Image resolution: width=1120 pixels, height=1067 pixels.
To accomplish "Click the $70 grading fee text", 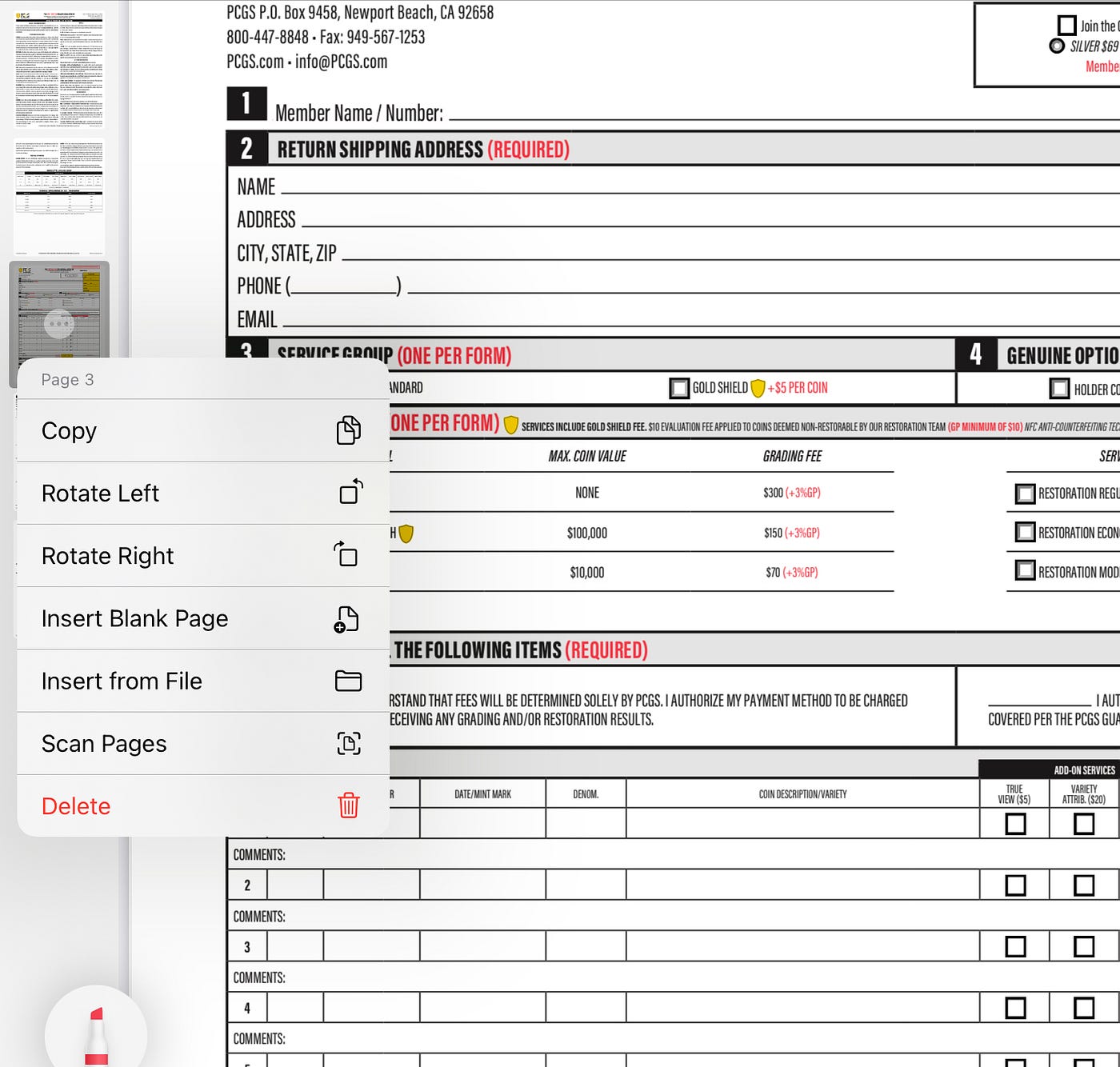I will [773, 573].
